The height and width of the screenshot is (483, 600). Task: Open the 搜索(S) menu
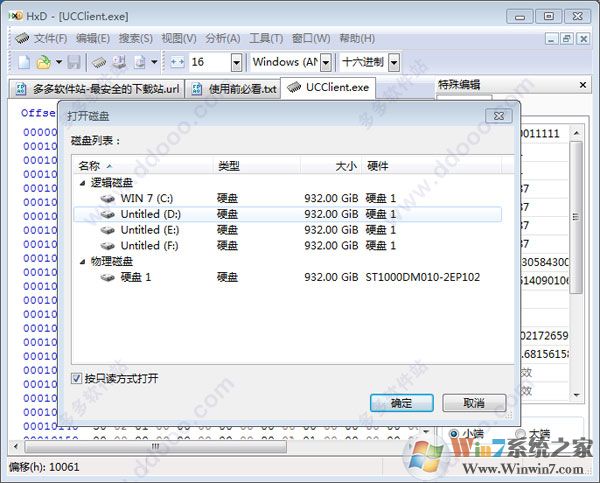click(135, 39)
